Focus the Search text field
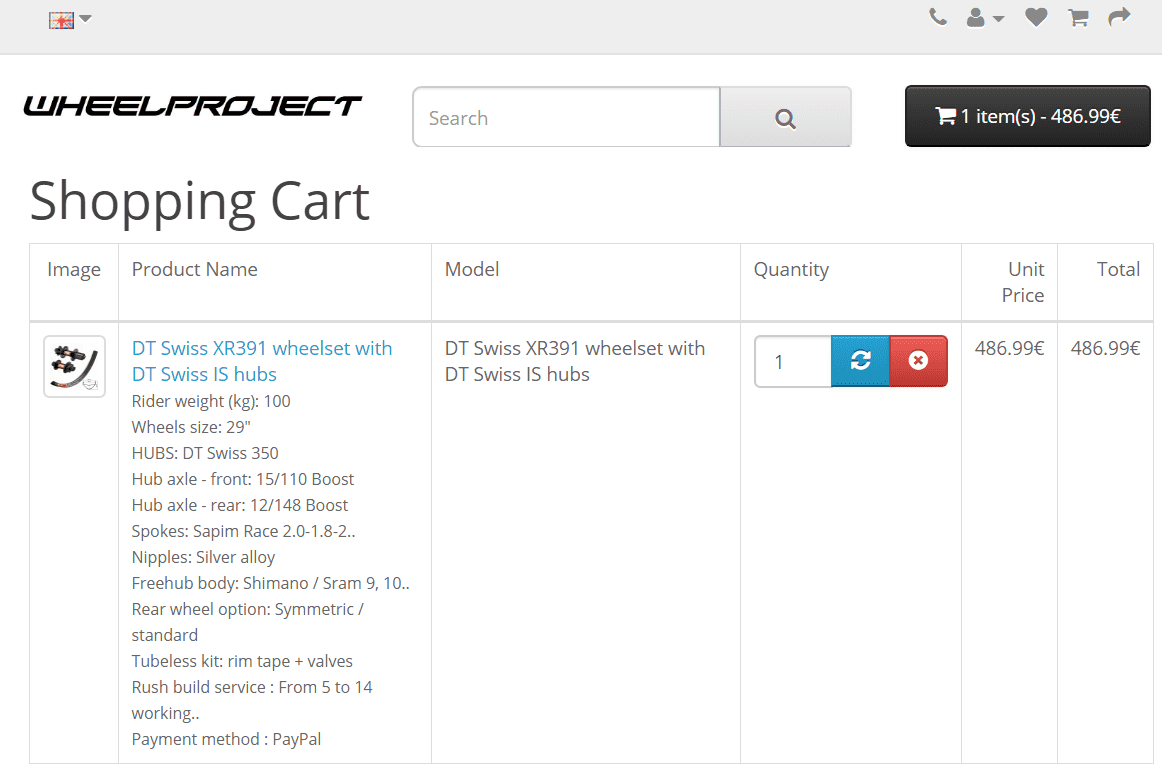 point(566,118)
